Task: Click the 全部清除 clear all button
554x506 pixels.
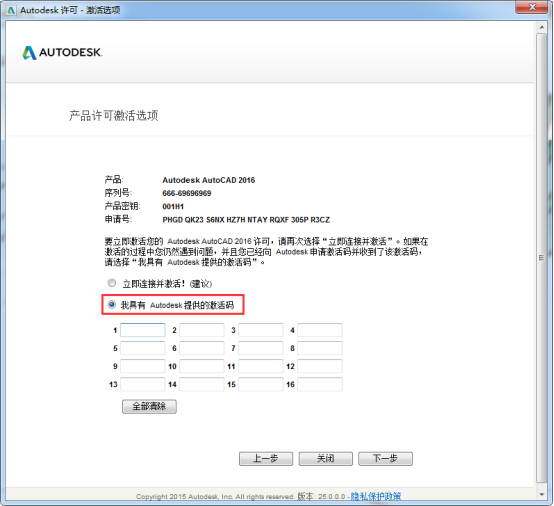Action: tap(149, 406)
